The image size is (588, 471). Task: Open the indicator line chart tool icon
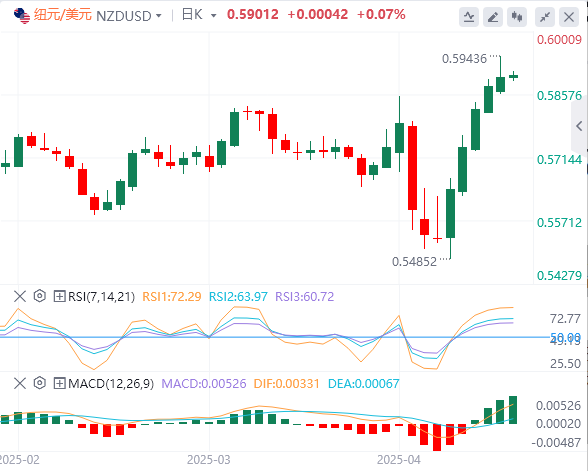pyautogui.click(x=469, y=17)
